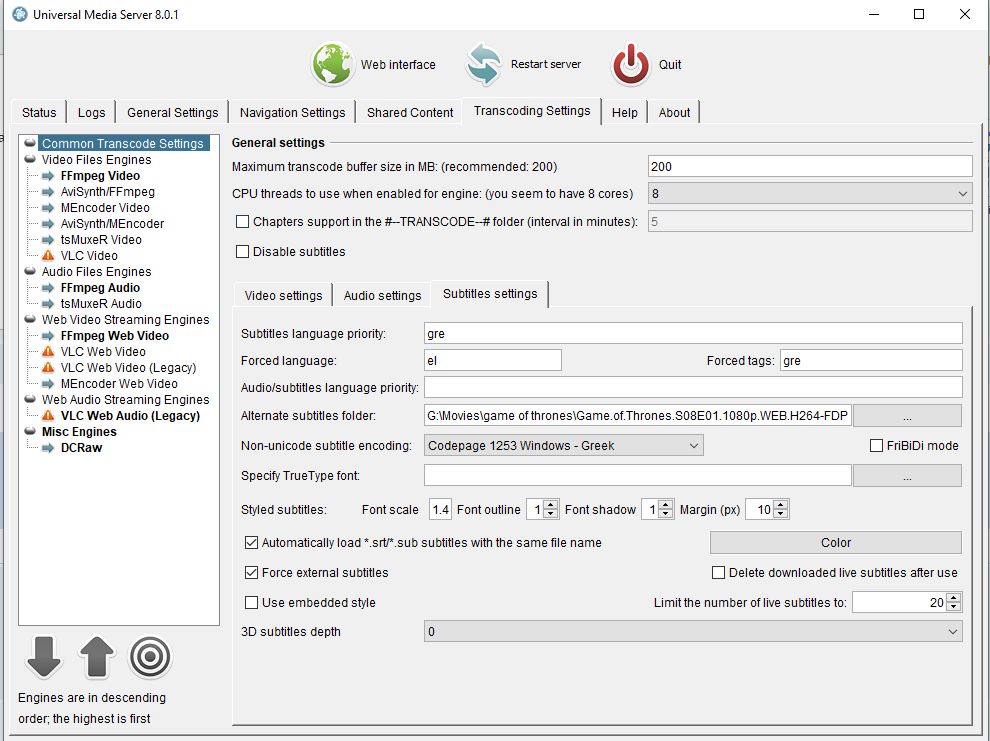Click the Maximum transcode buffer size field
Image resolution: width=990 pixels, height=741 pixels.
pos(810,167)
